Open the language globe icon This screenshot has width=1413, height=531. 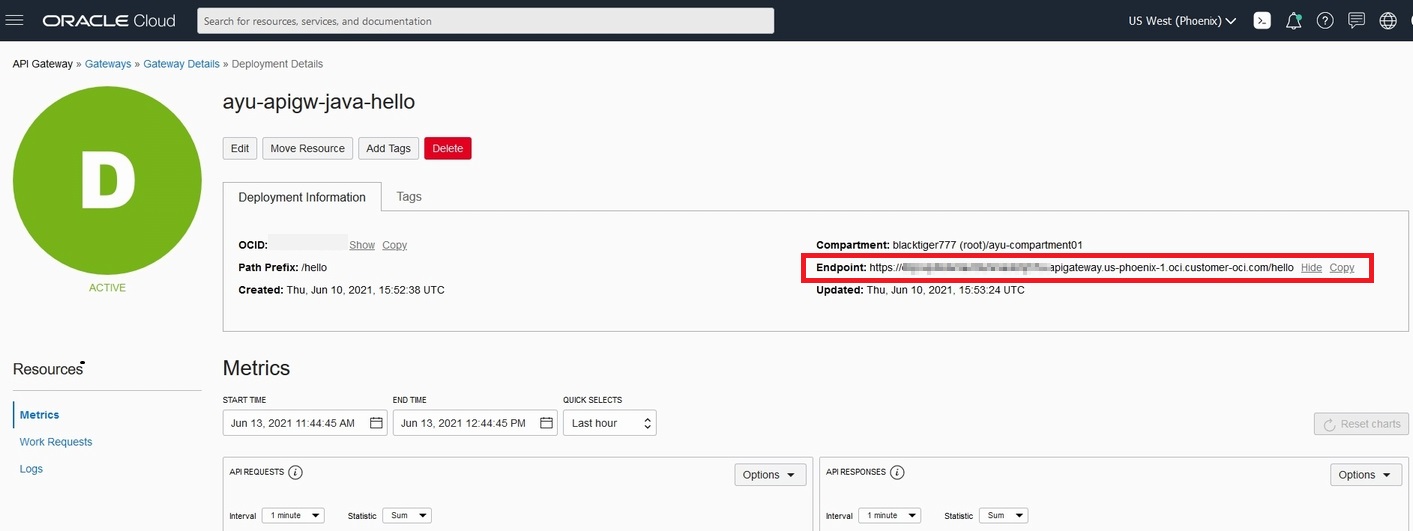1388,20
